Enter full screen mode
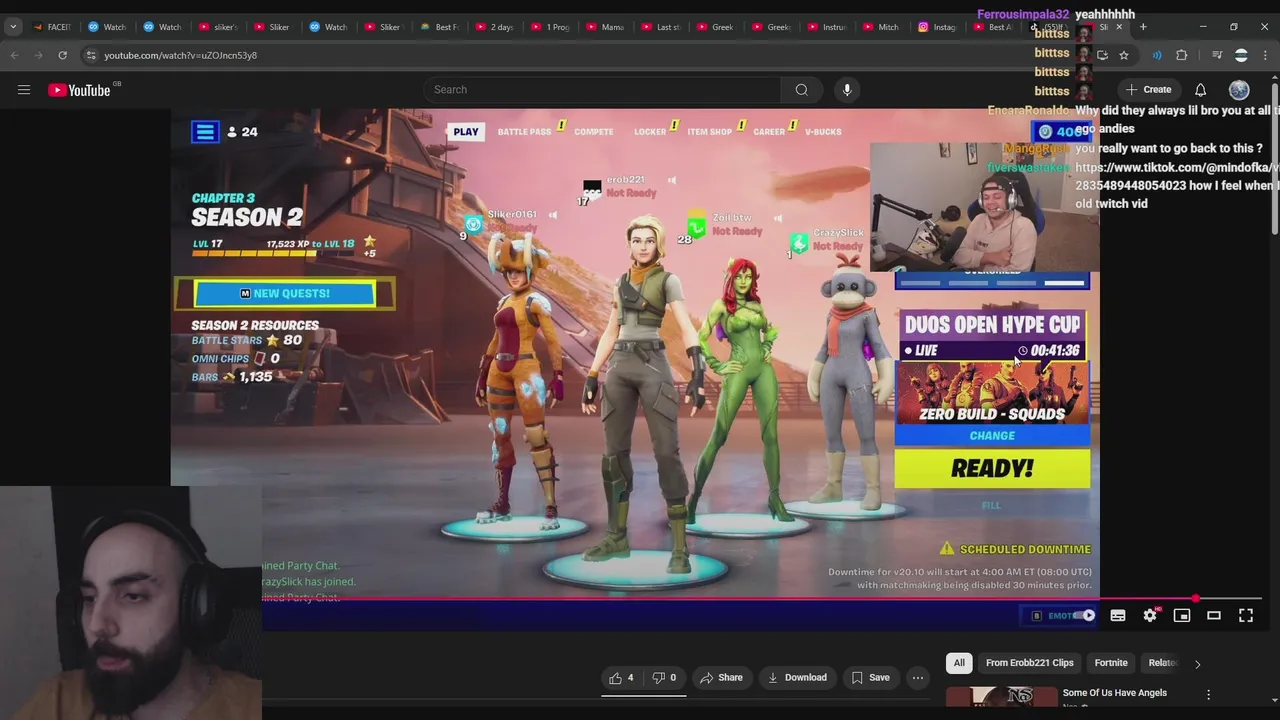Image resolution: width=1280 pixels, height=720 pixels. [x=1246, y=616]
